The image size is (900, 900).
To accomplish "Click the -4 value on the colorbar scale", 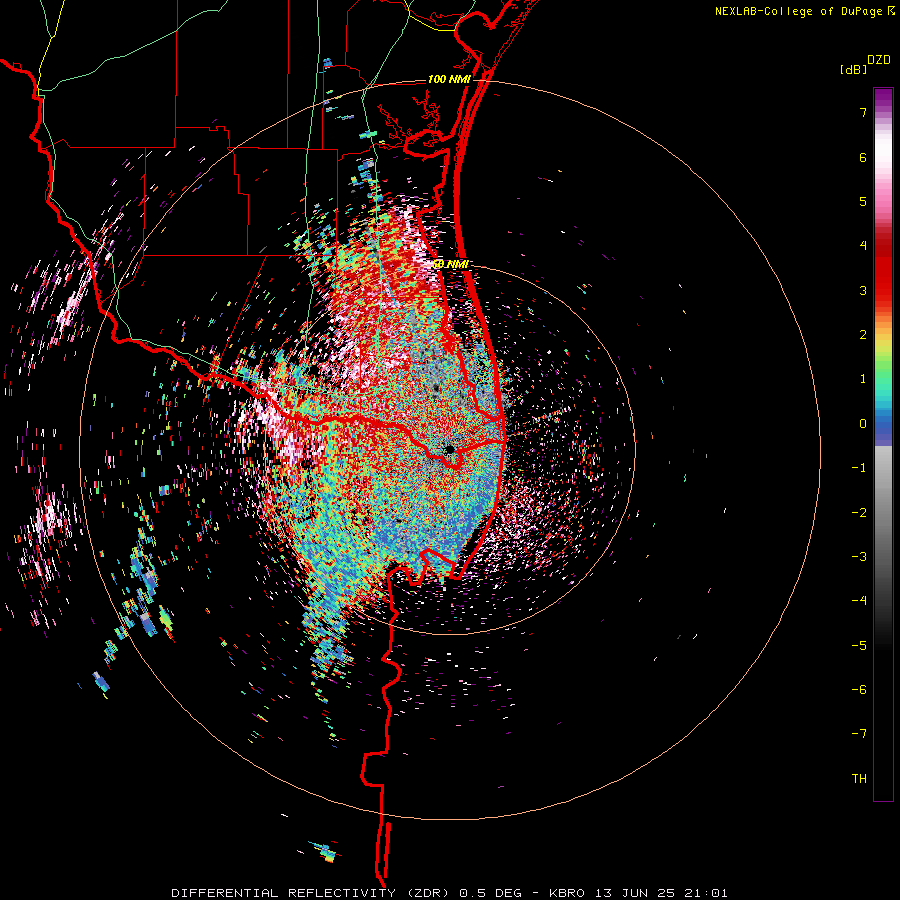I will coord(859,601).
